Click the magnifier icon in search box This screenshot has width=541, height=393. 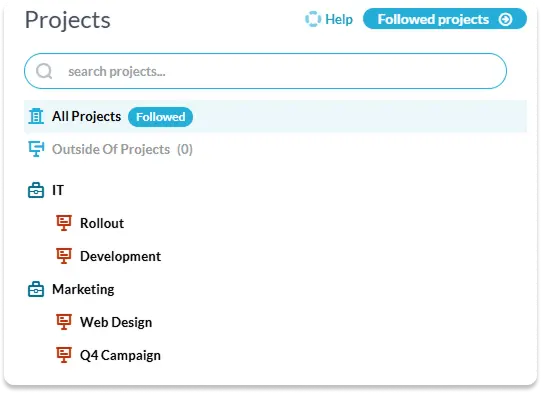coord(44,71)
